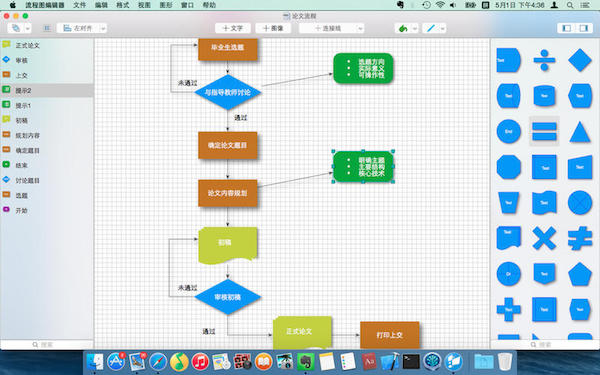
Task: Open the Trash in the Dock
Action: click(505, 361)
